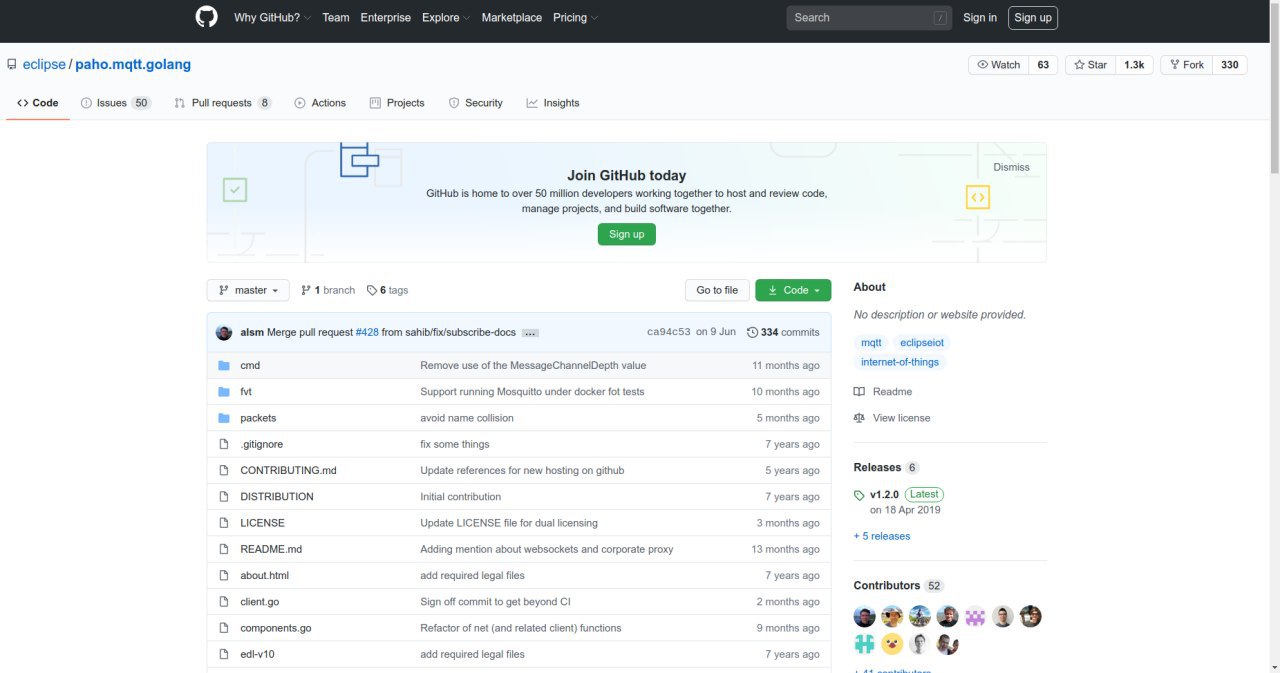View the star count 1.3k
The width and height of the screenshot is (1280, 673).
tap(1134, 65)
